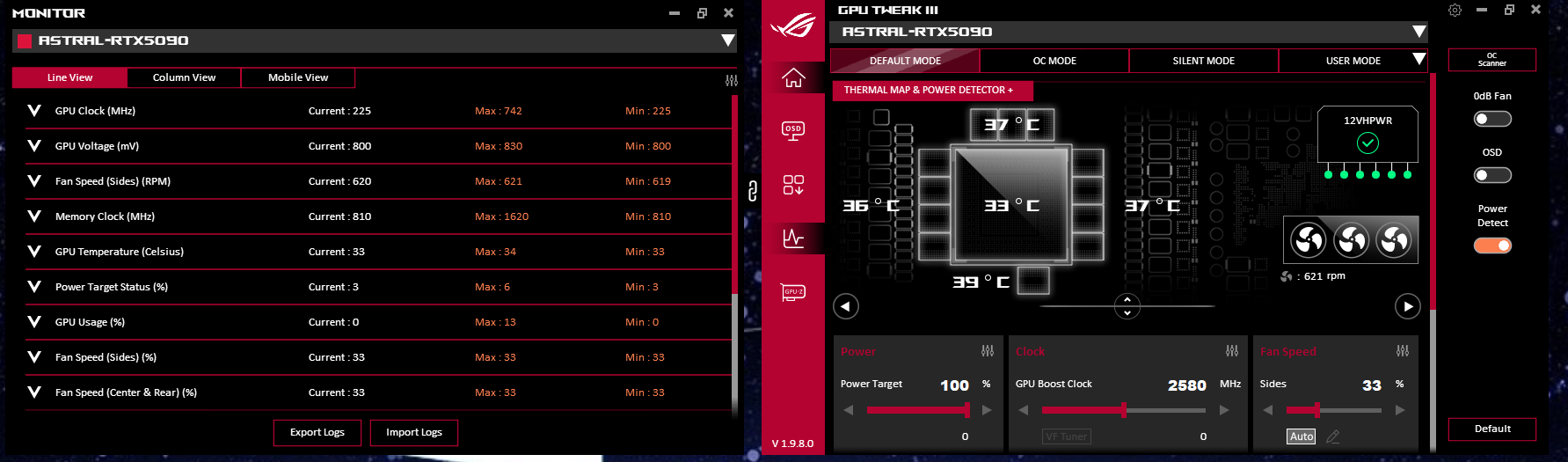Open Monitor window GPU selection dropdown
The height and width of the screenshot is (462, 1568).
[x=727, y=40]
